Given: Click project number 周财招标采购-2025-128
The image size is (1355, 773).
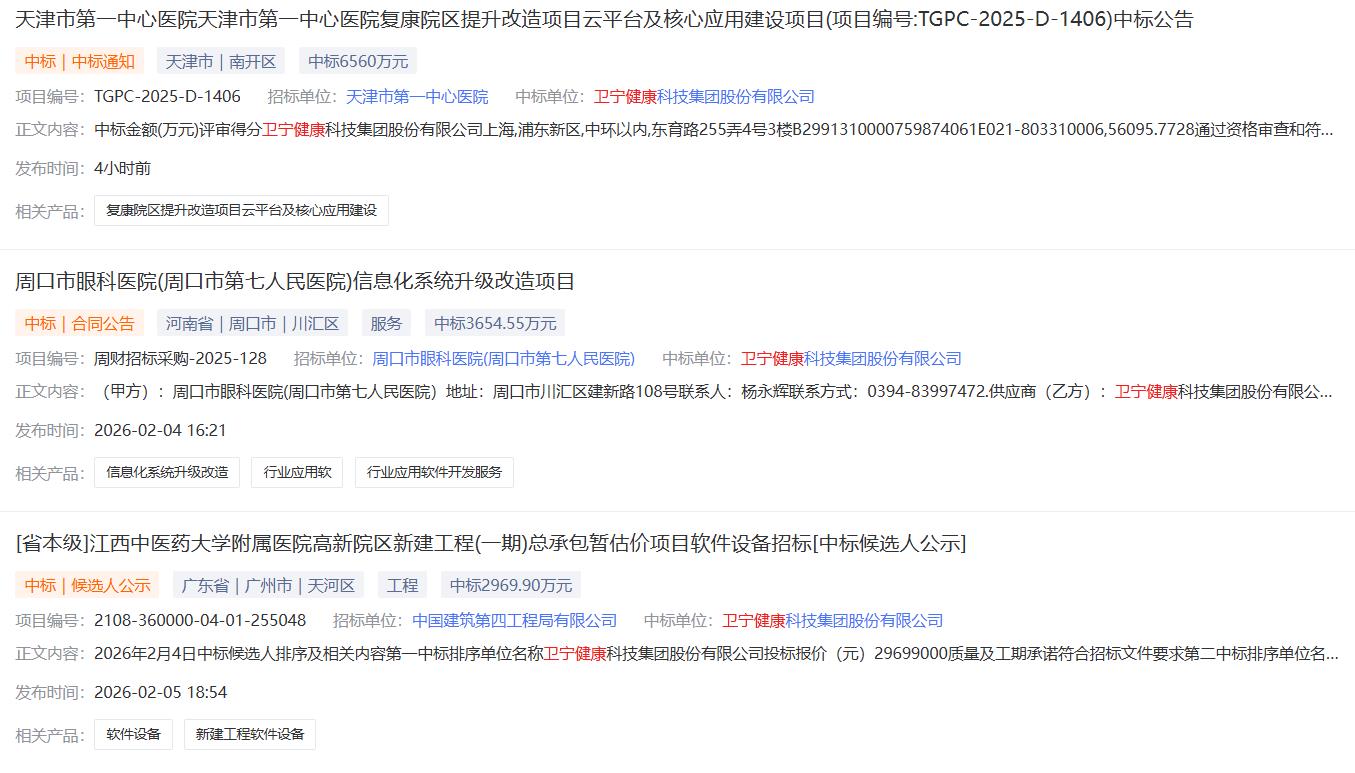Looking at the screenshot, I should tap(180, 358).
